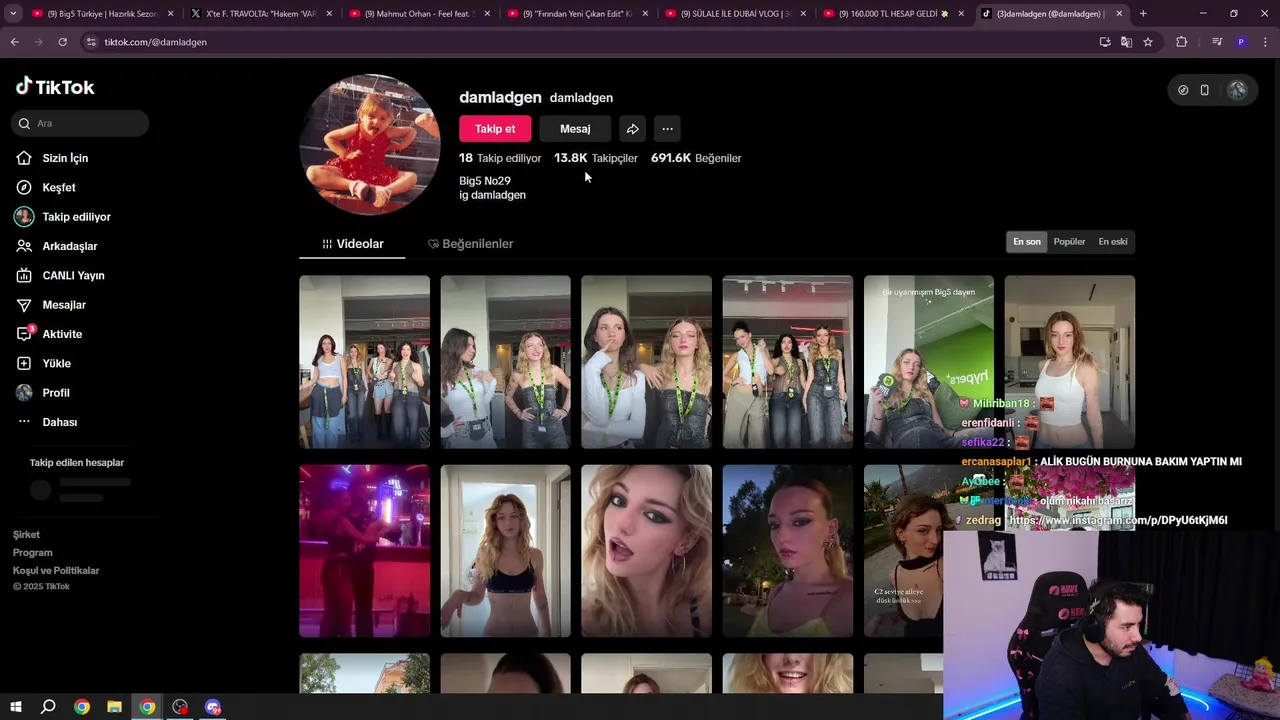The image size is (1280, 720).
Task: Click damladgen profile picture
Action: (x=370, y=145)
